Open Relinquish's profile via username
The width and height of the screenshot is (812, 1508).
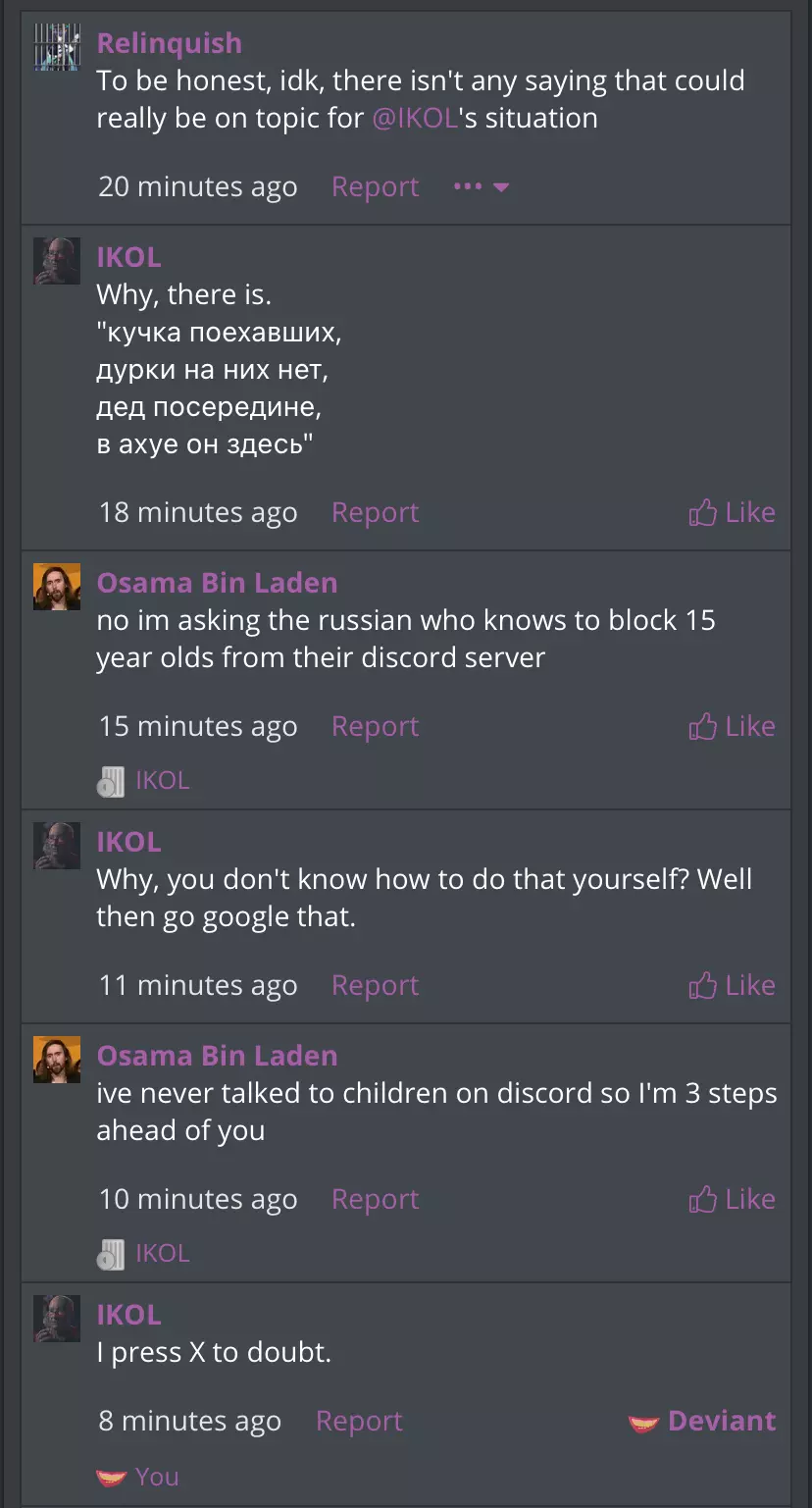(x=169, y=43)
